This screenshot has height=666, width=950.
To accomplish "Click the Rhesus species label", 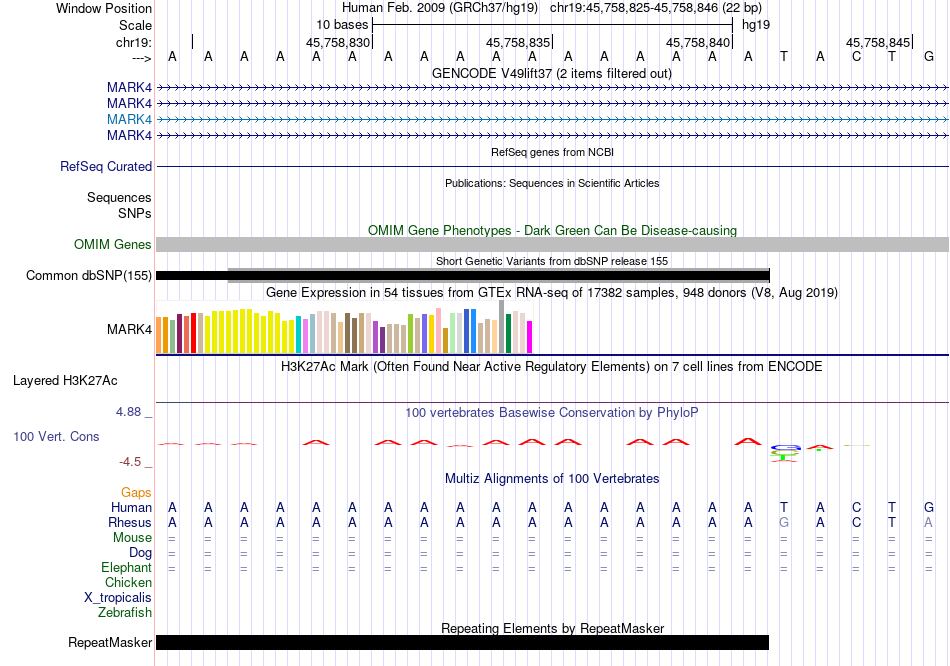I will pos(130,522).
